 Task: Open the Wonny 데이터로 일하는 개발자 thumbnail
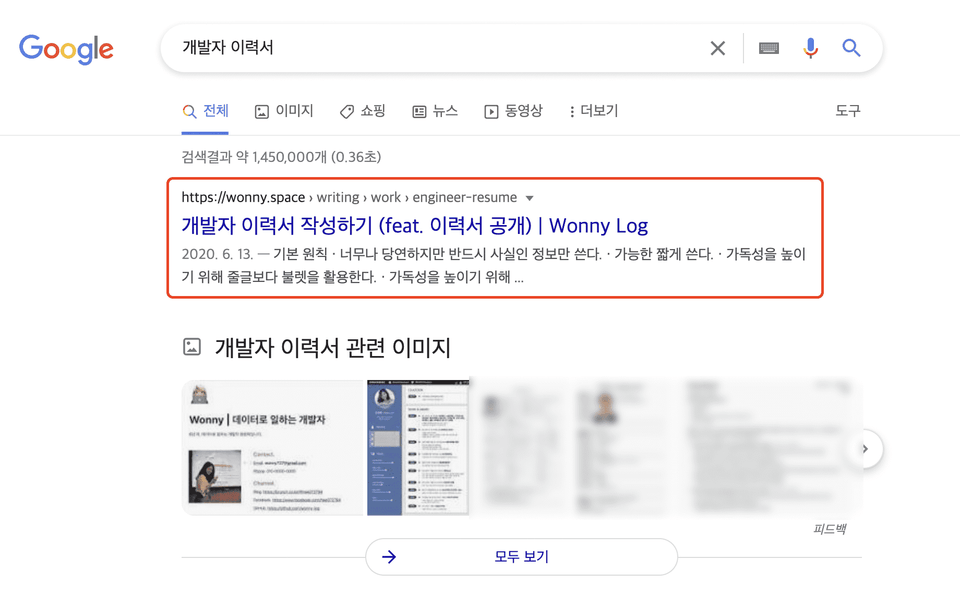[273, 448]
